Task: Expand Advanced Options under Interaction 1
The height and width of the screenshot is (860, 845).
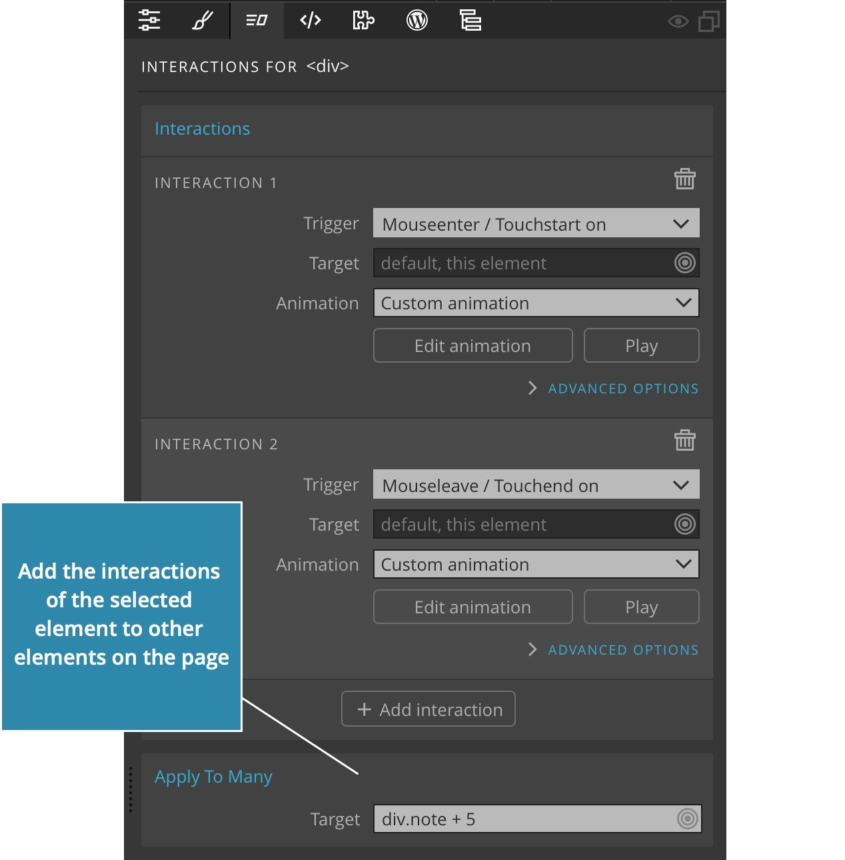Action: pos(614,388)
